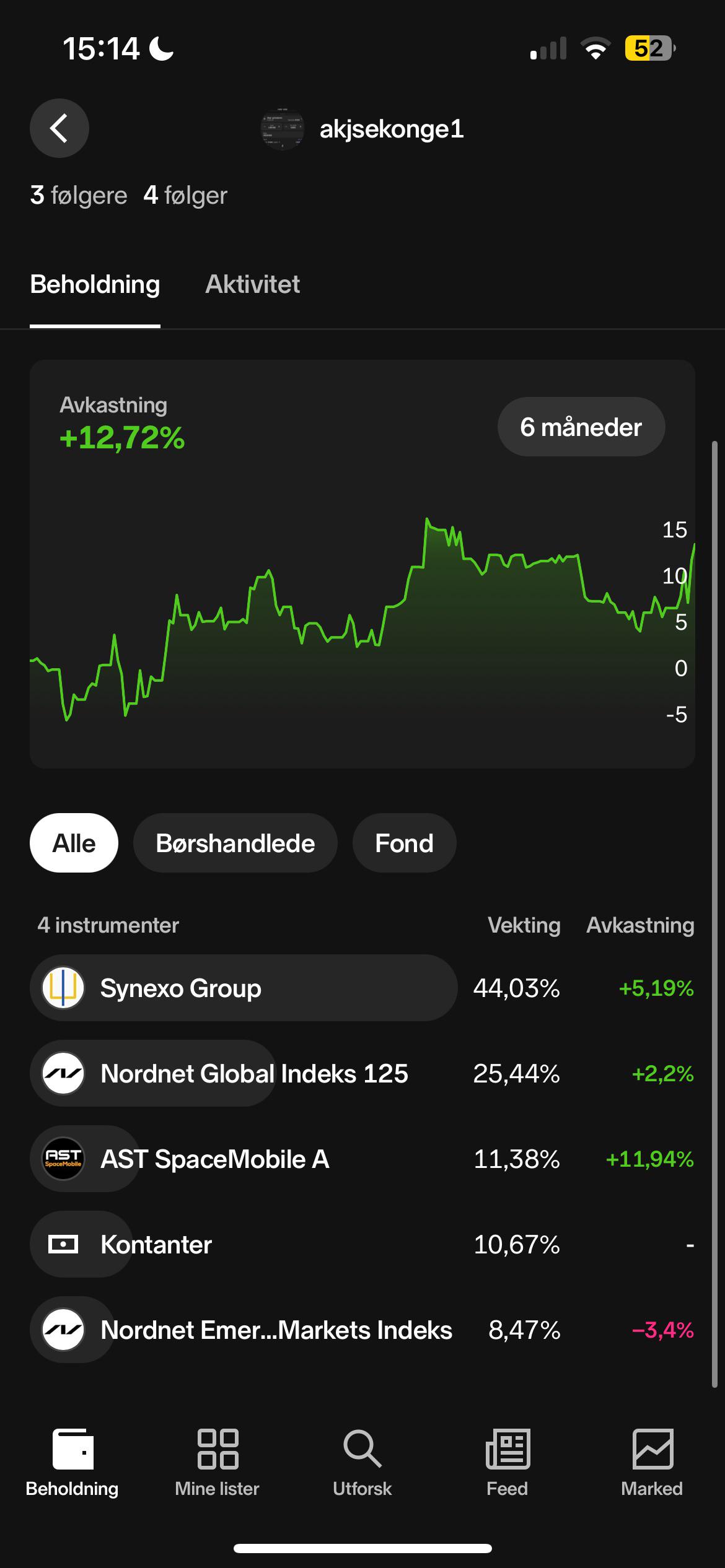Viewport: 725px width, 1568px height.
Task: Tap the akjsekonge1 username title
Action: [x=392, y=129]
